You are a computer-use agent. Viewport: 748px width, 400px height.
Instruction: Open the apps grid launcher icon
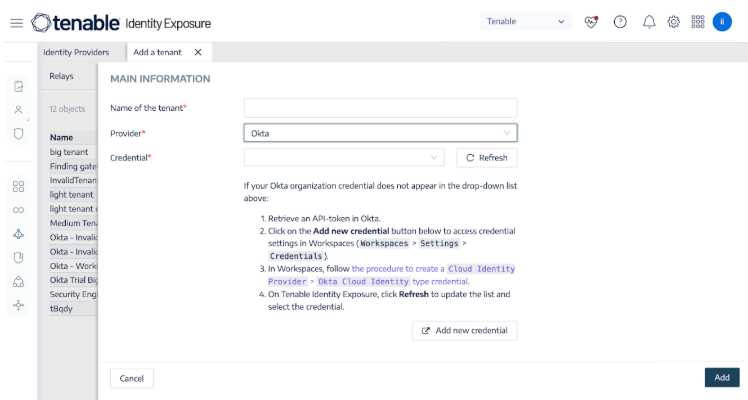(698, 21)
